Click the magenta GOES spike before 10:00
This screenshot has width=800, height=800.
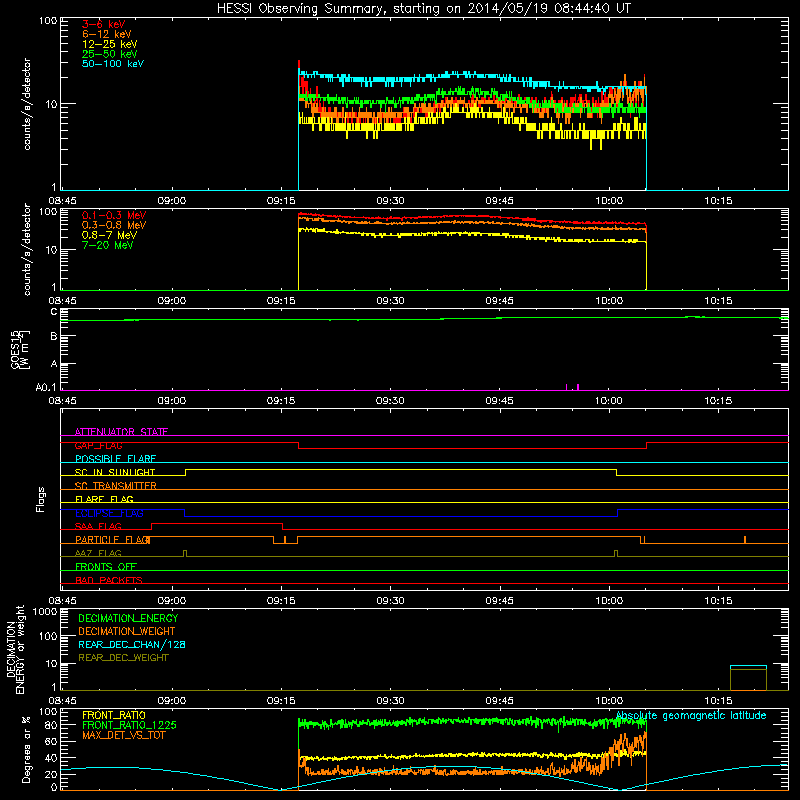578,387
